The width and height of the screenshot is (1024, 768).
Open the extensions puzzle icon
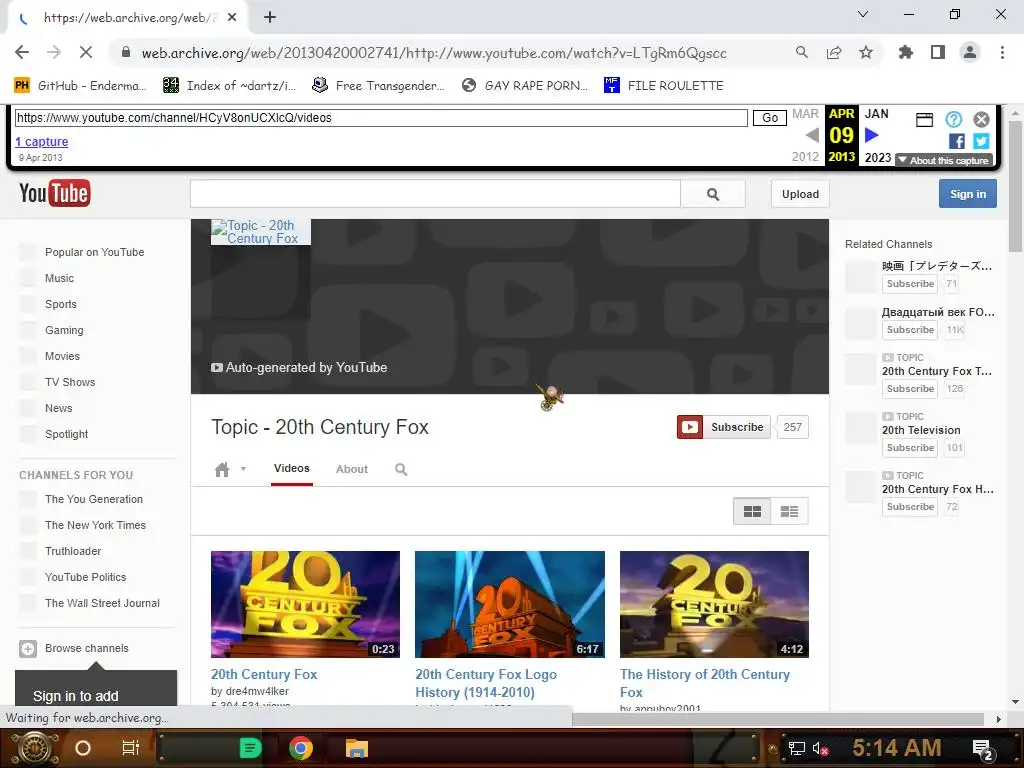pyautogui.click(x=906, y=53)
